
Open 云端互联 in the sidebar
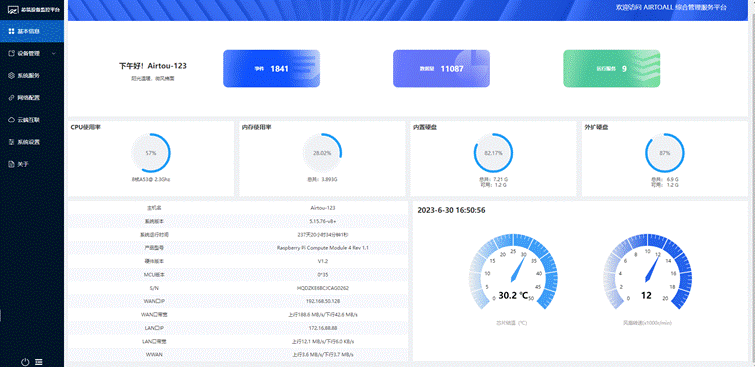tap(32, 120)
